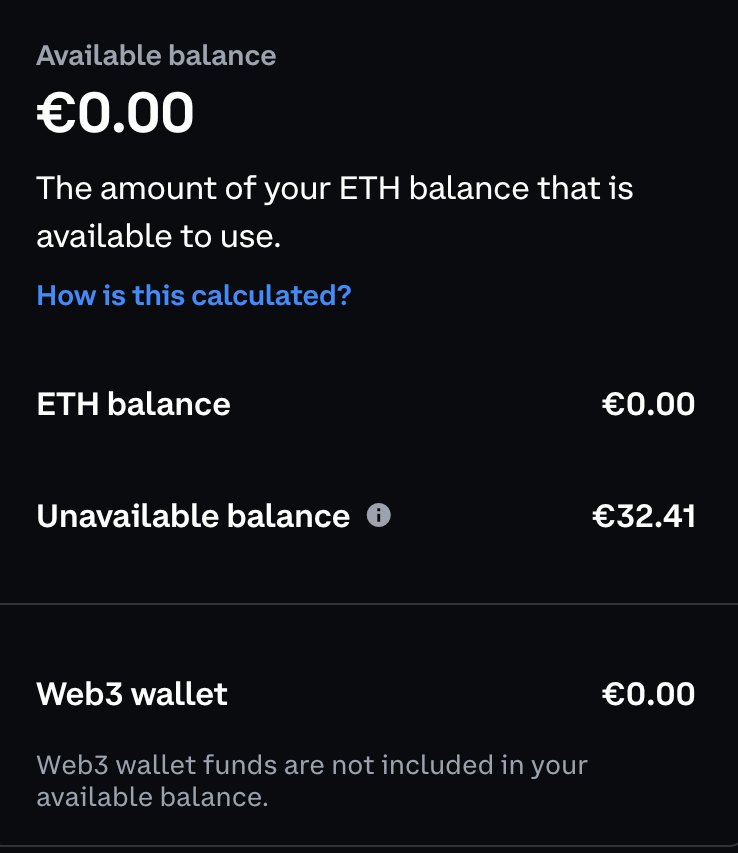Click the €32.41 unavailable amount
The height and width of the screenshot is (853, 738).
click(644, 516)
